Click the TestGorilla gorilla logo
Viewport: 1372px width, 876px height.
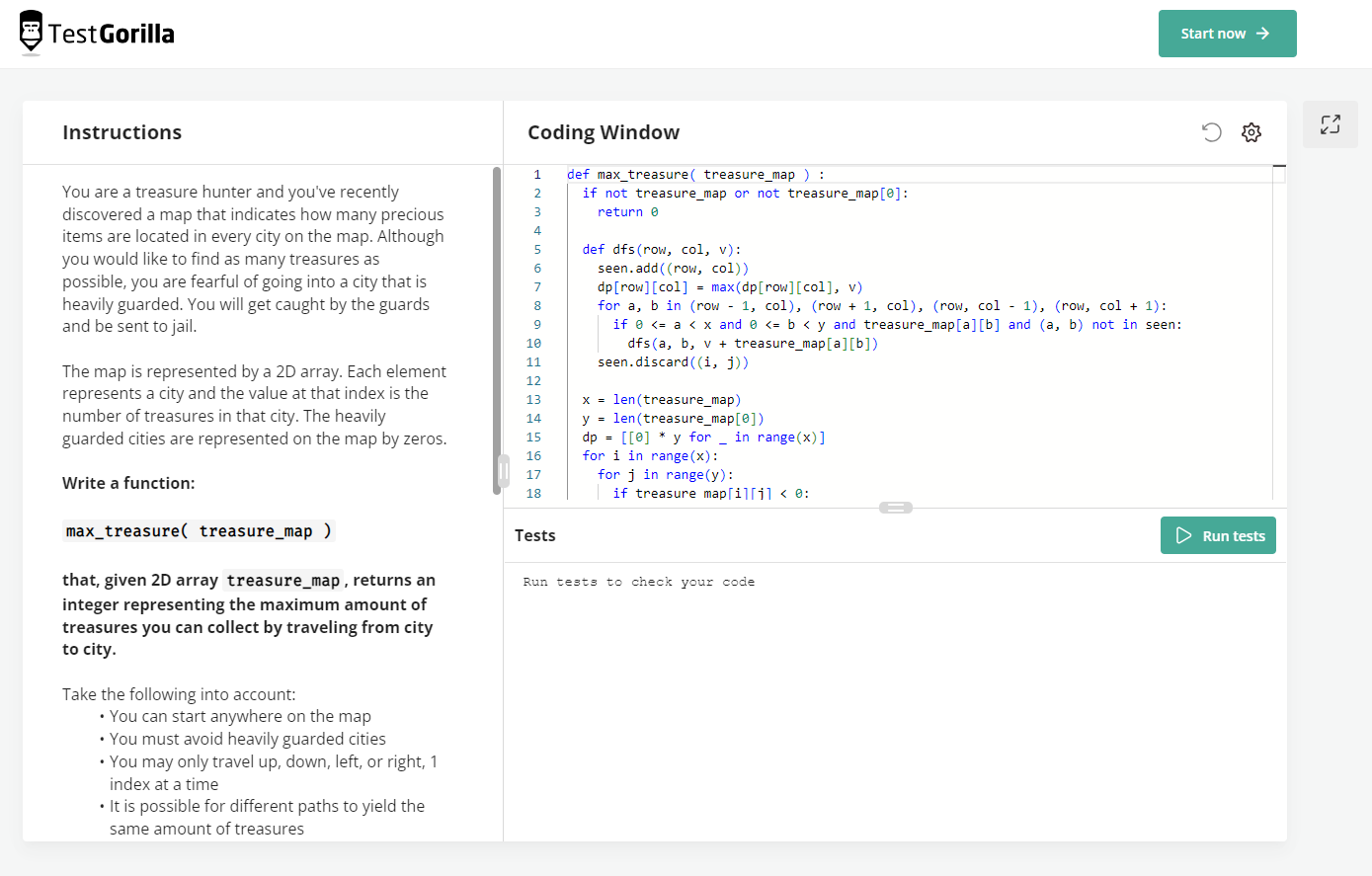point(31,32)
